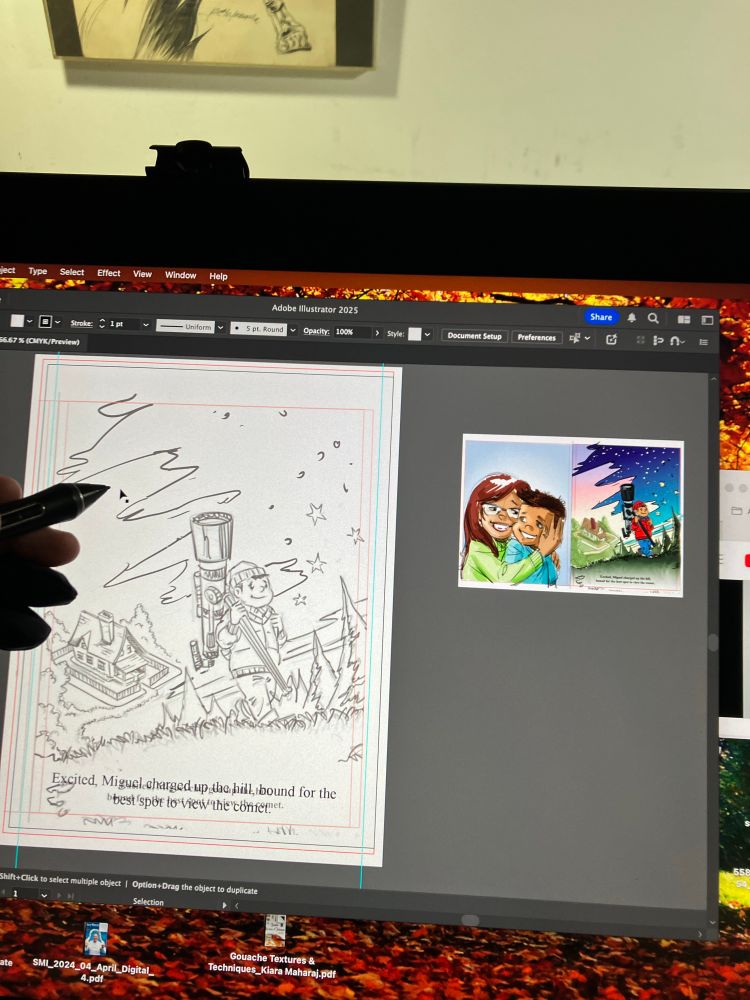Open the notifications bell icon

point(631,318)
